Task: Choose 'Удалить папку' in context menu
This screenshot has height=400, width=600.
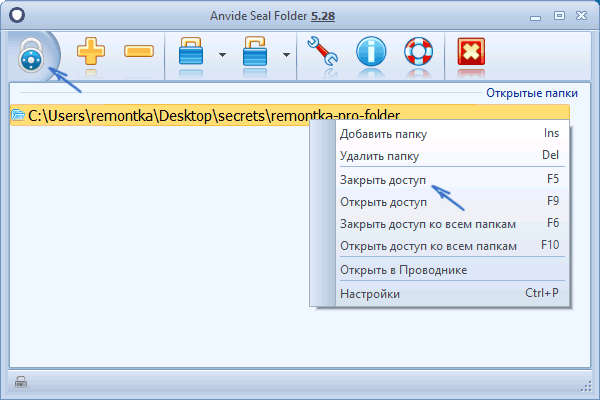Action: 378,156
